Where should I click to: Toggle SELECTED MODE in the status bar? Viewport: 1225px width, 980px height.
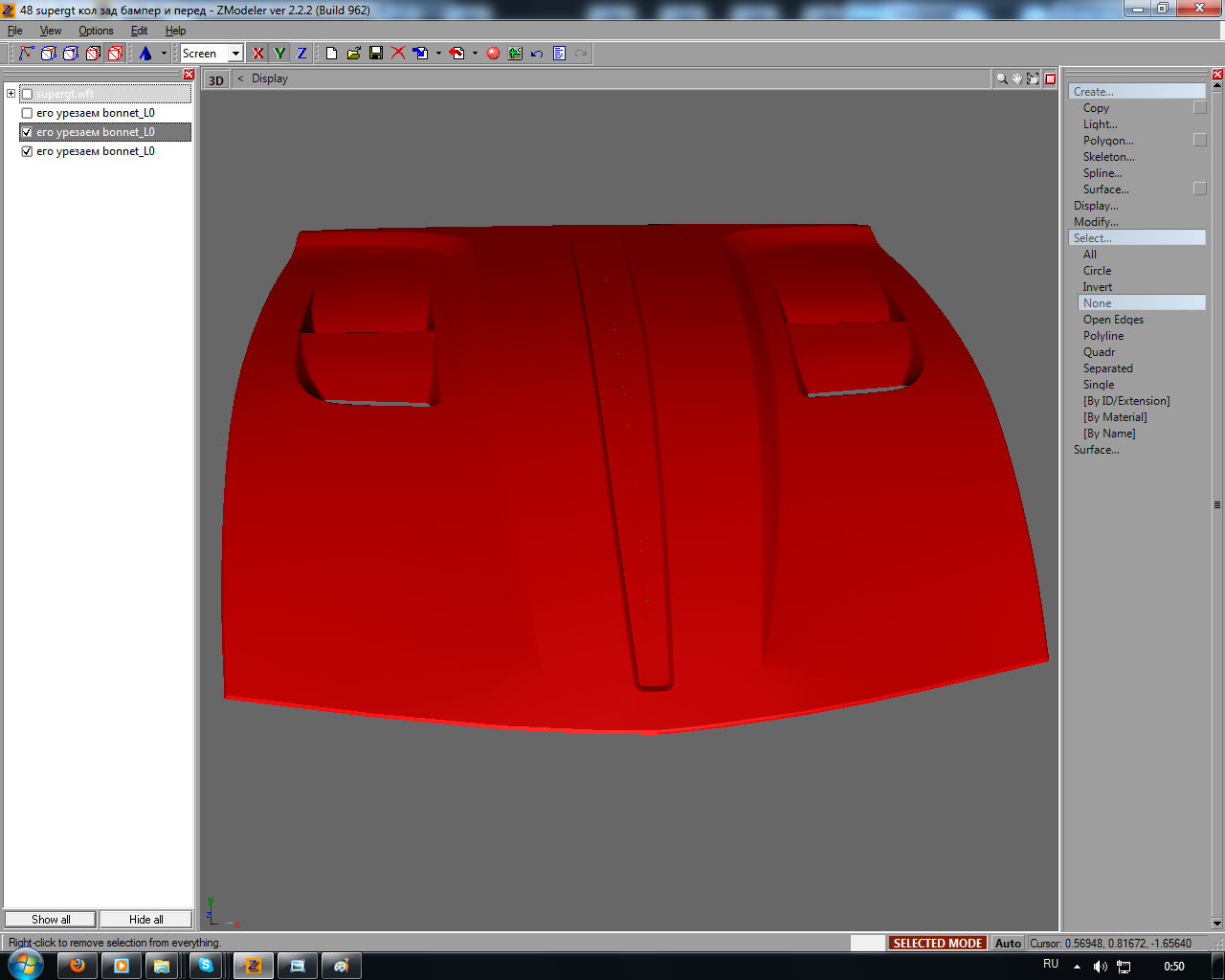coord(937,943)
